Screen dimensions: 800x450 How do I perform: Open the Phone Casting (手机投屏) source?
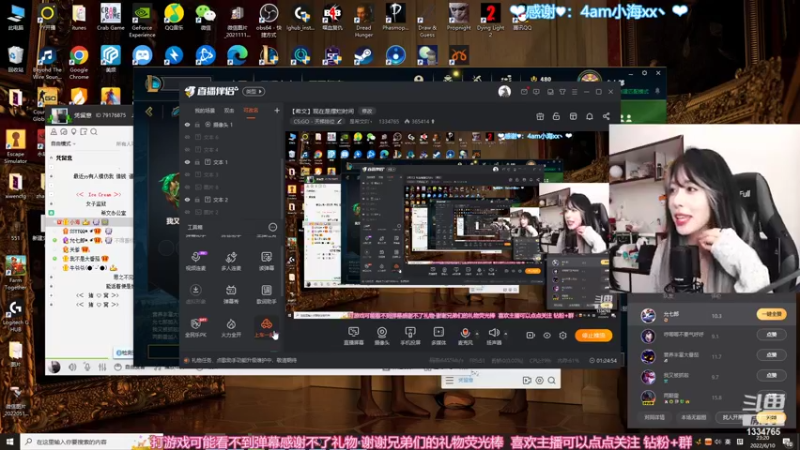pos(410,336)
